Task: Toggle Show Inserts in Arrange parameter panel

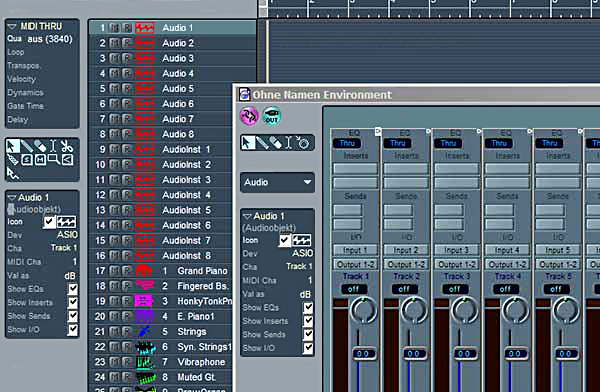Action: coord(73,302)
